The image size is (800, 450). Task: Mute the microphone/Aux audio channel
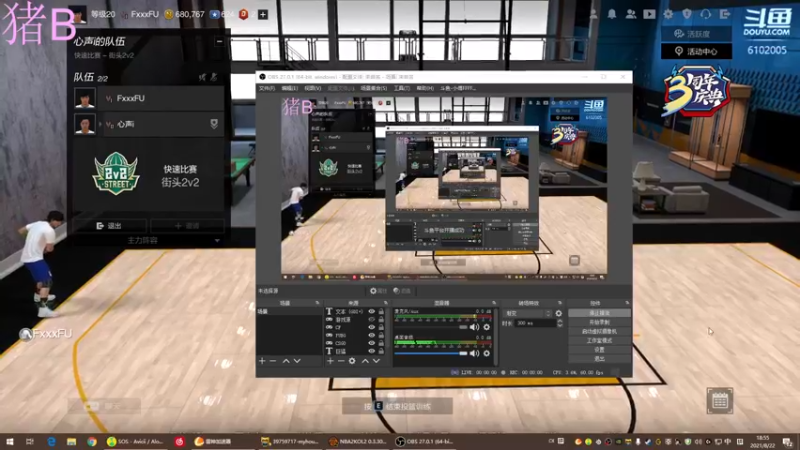click(474, 327)
